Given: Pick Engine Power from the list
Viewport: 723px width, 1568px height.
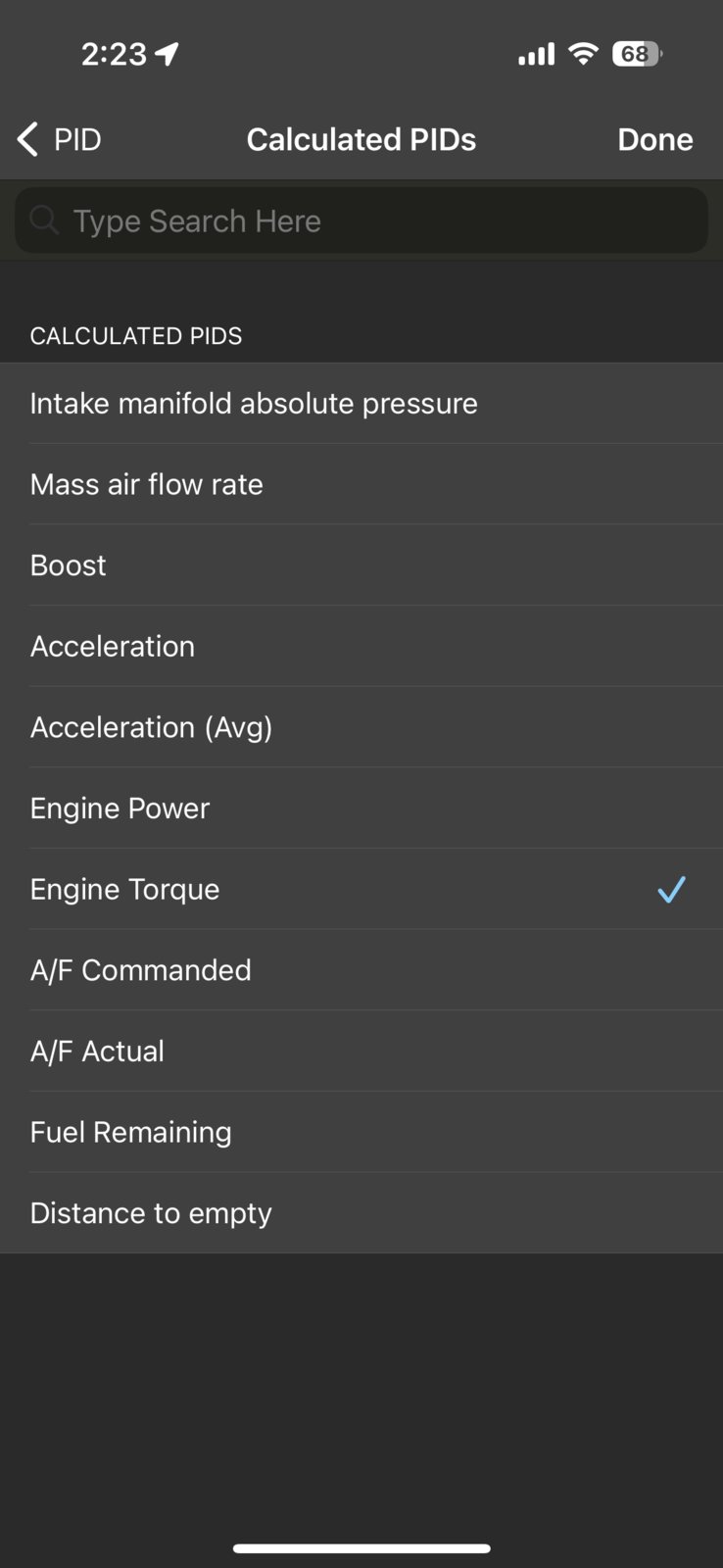Looking at the screenshot, I should click(x=361, y=808).
